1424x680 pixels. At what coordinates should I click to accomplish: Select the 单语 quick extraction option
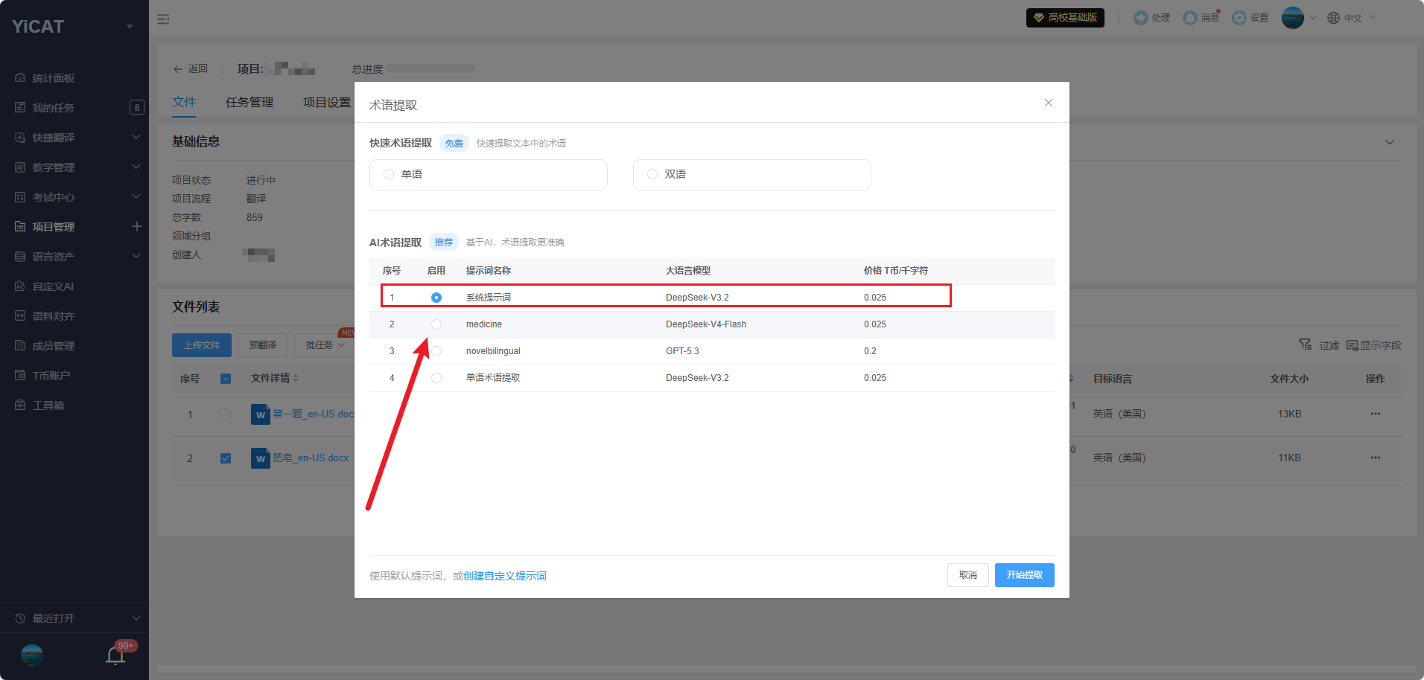488,174
